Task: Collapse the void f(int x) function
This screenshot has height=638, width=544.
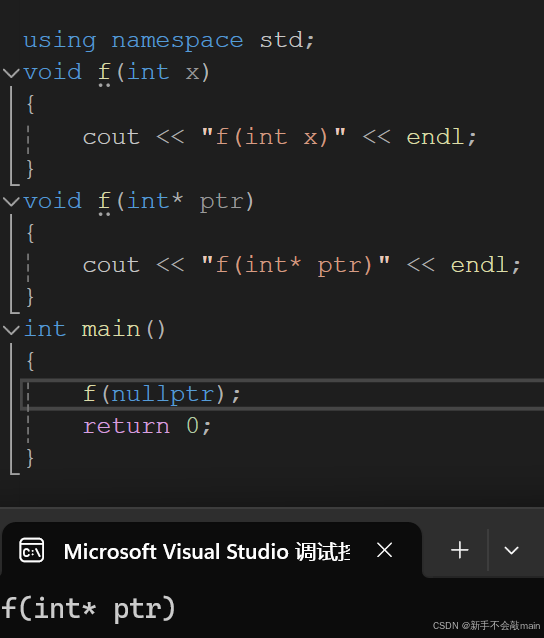Action: [11, 73]
